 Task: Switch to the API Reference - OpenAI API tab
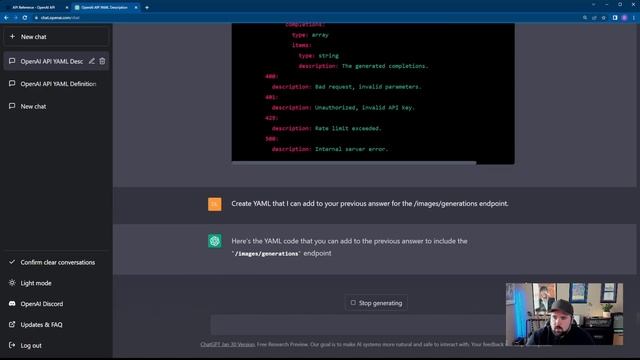pos(33,7)
